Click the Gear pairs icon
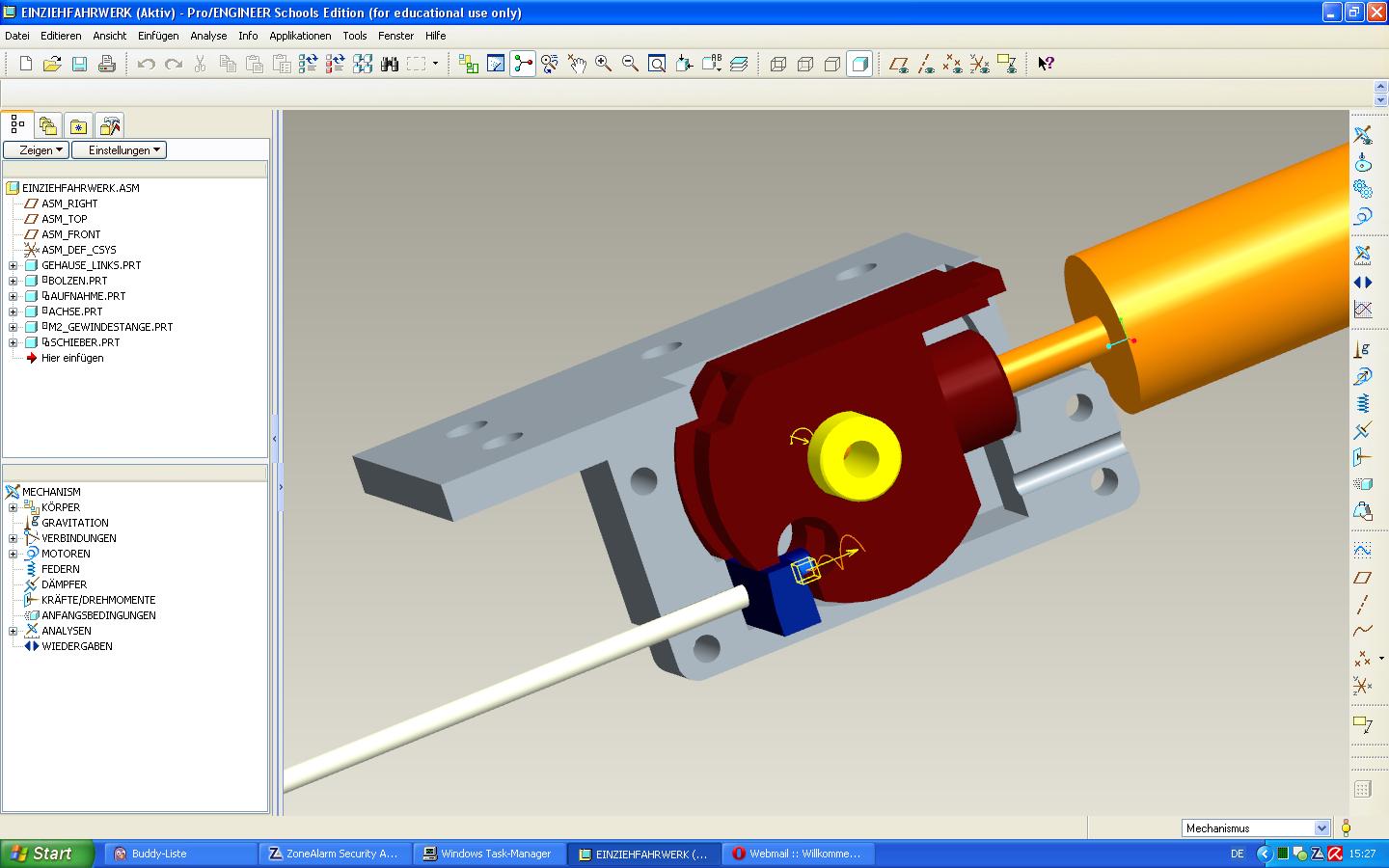The height and width of the screenshot is (868, 1389). (1362, 189)
